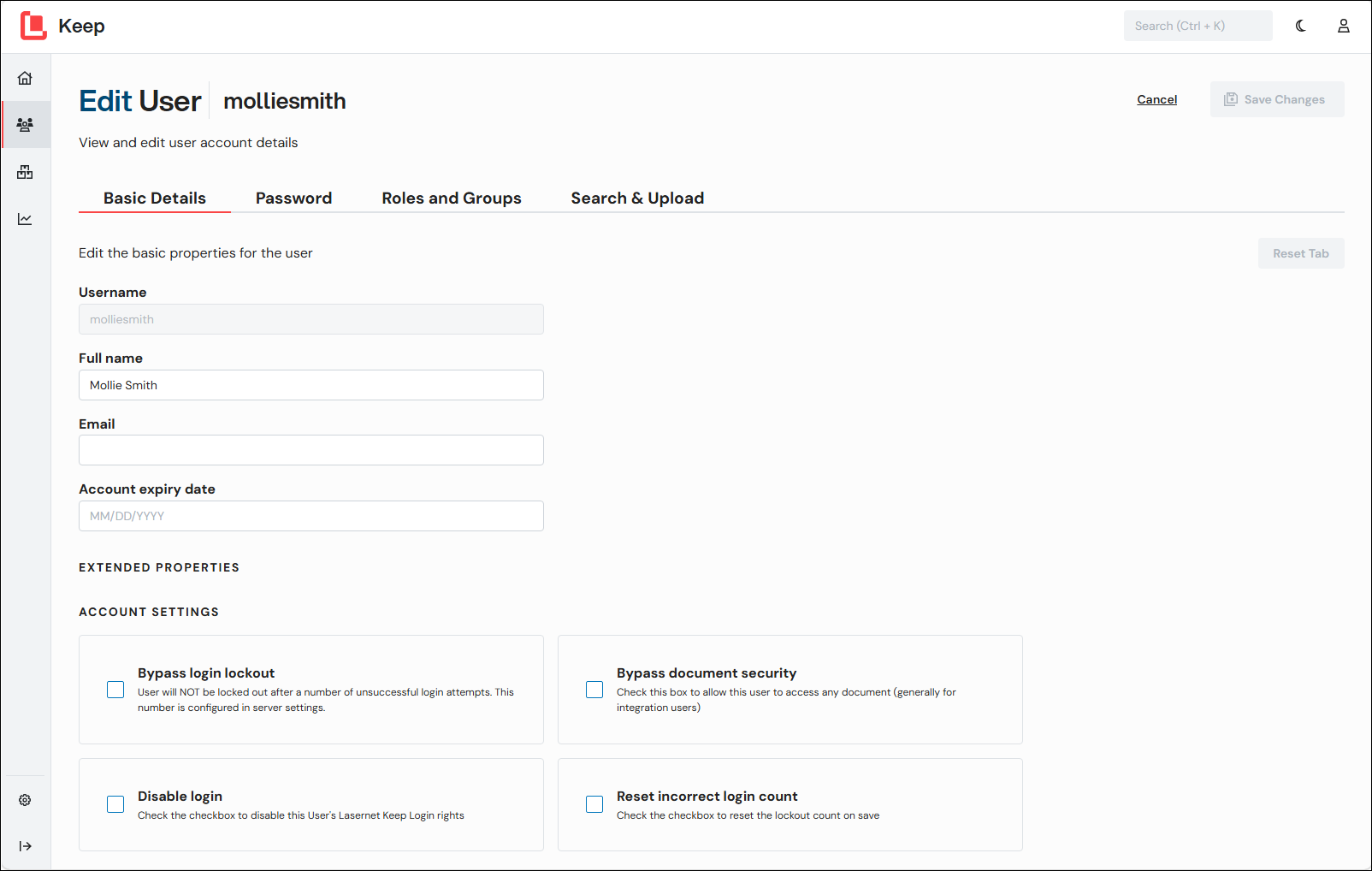Click the Save Changes button
The height and width of the screenshot is (871, 1372).
point(1277,99)
